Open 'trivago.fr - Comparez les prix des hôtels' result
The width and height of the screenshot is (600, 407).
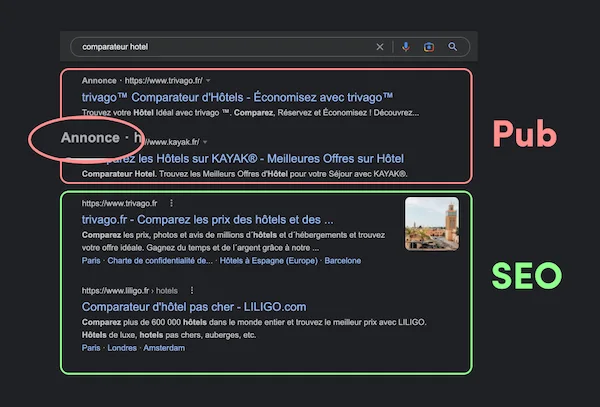[x=207, y=220]
